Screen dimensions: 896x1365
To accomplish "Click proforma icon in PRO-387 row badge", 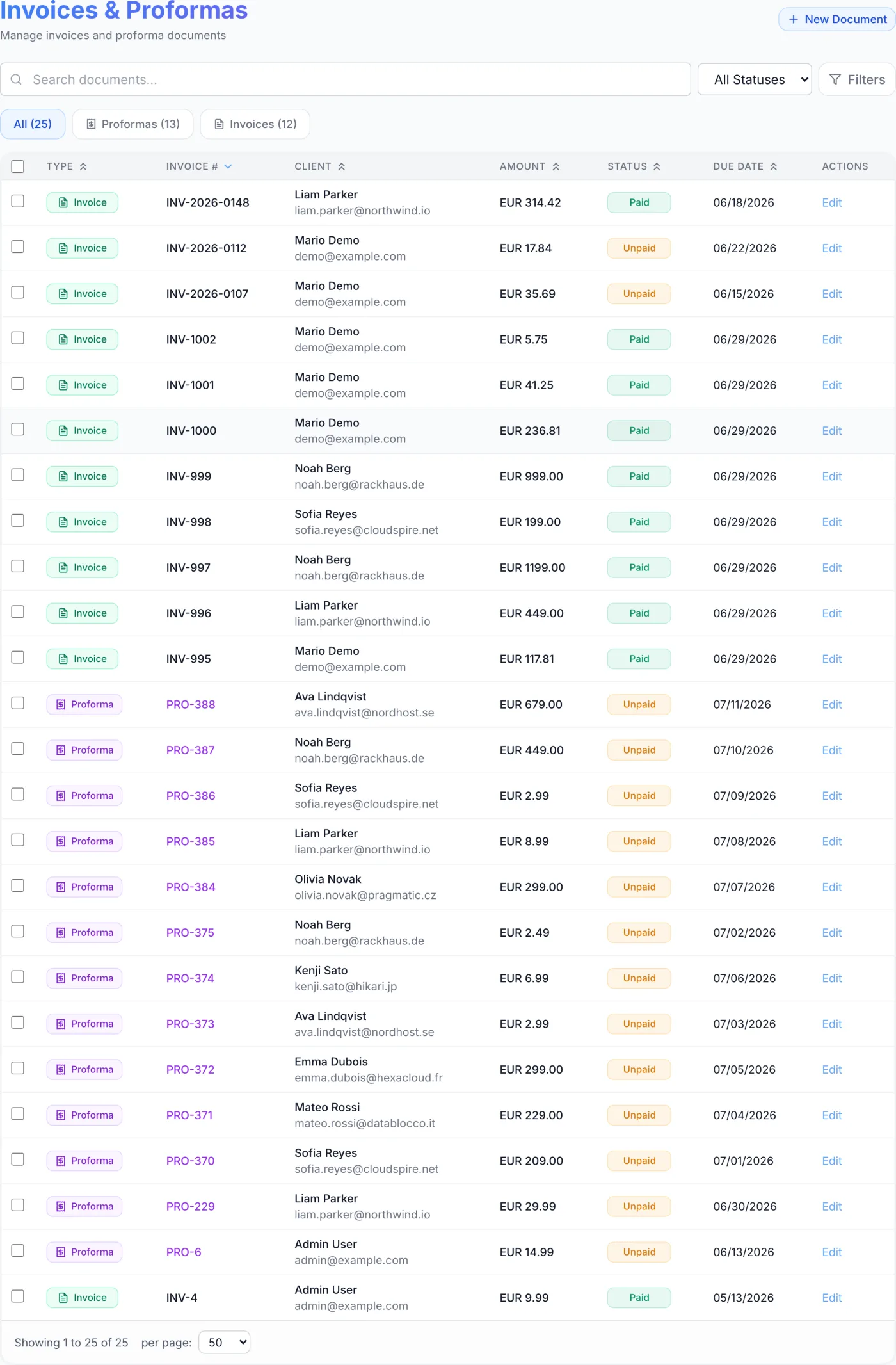I will click(x=61, y=750).
